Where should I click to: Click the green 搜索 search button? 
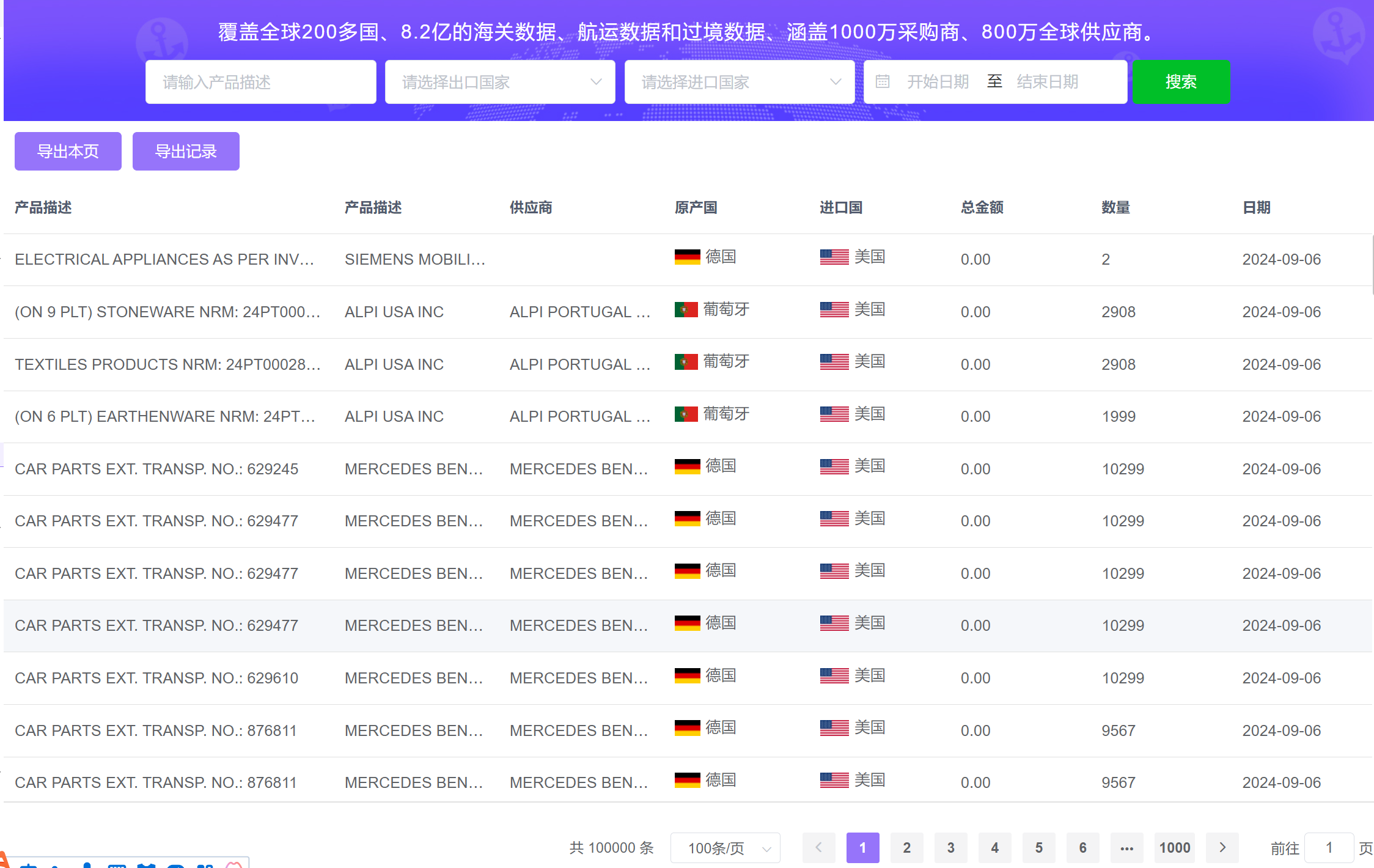pyautogui.click(x=1181, y=82)
